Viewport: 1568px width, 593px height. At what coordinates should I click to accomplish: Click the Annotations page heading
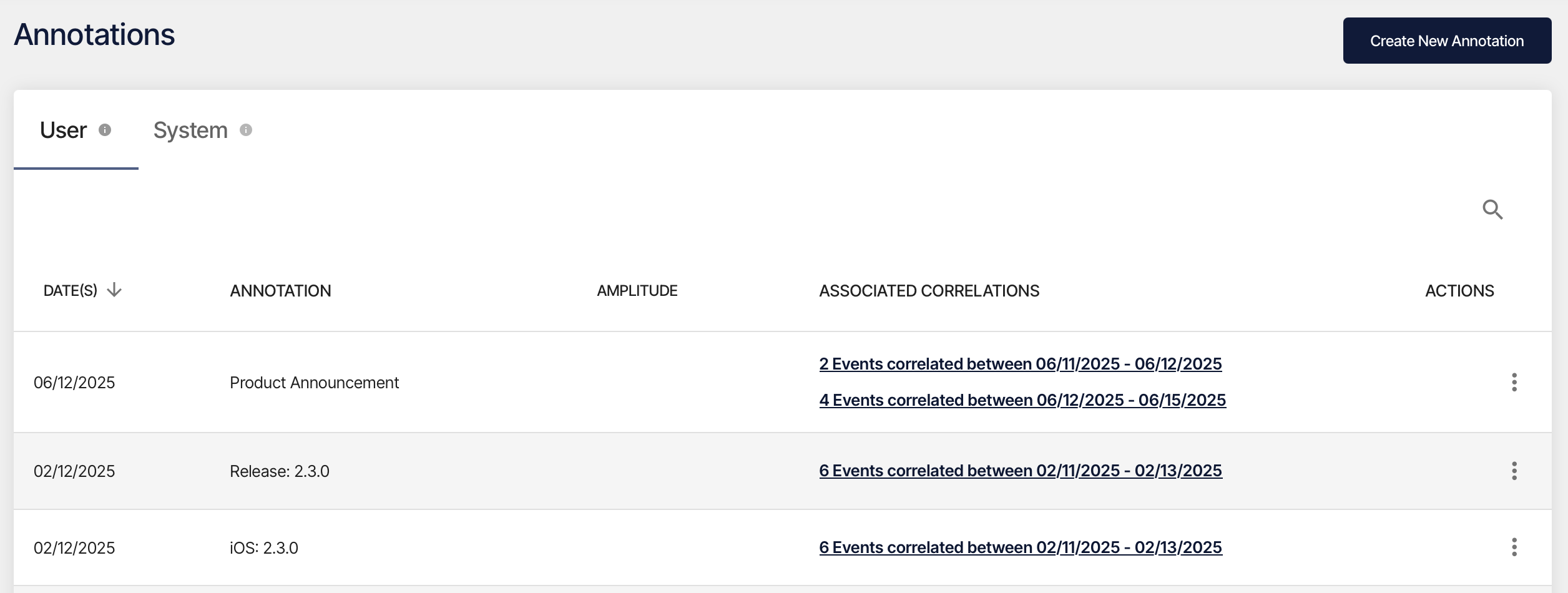click(x=94, y=34)
